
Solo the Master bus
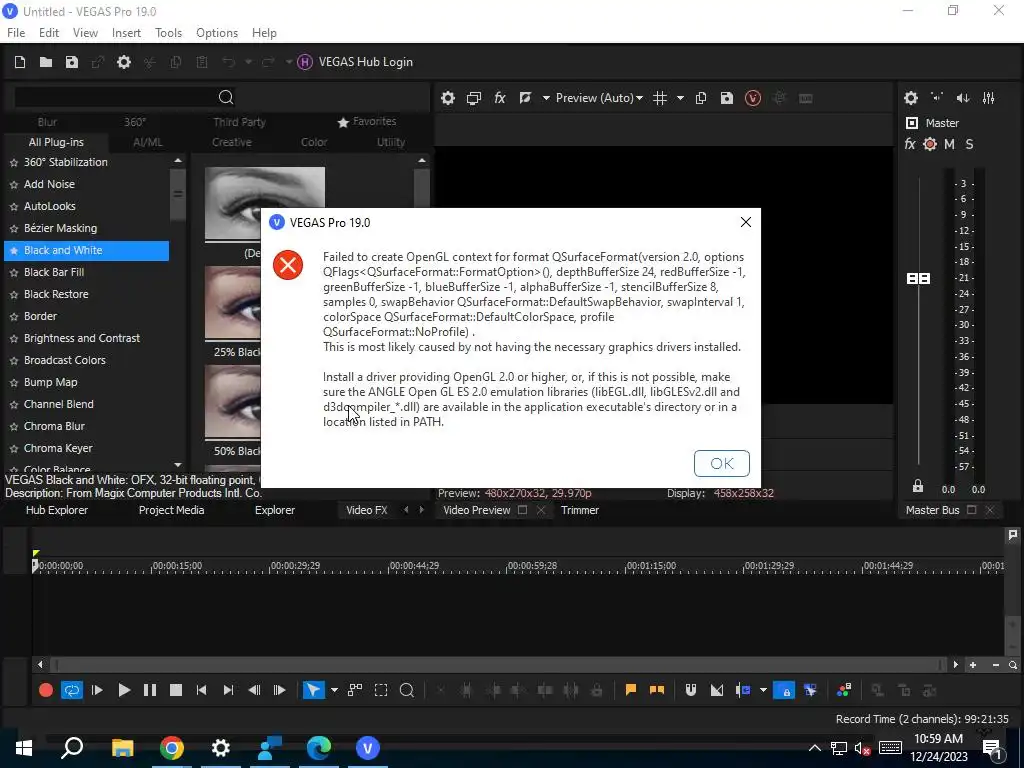click(969, 144)
